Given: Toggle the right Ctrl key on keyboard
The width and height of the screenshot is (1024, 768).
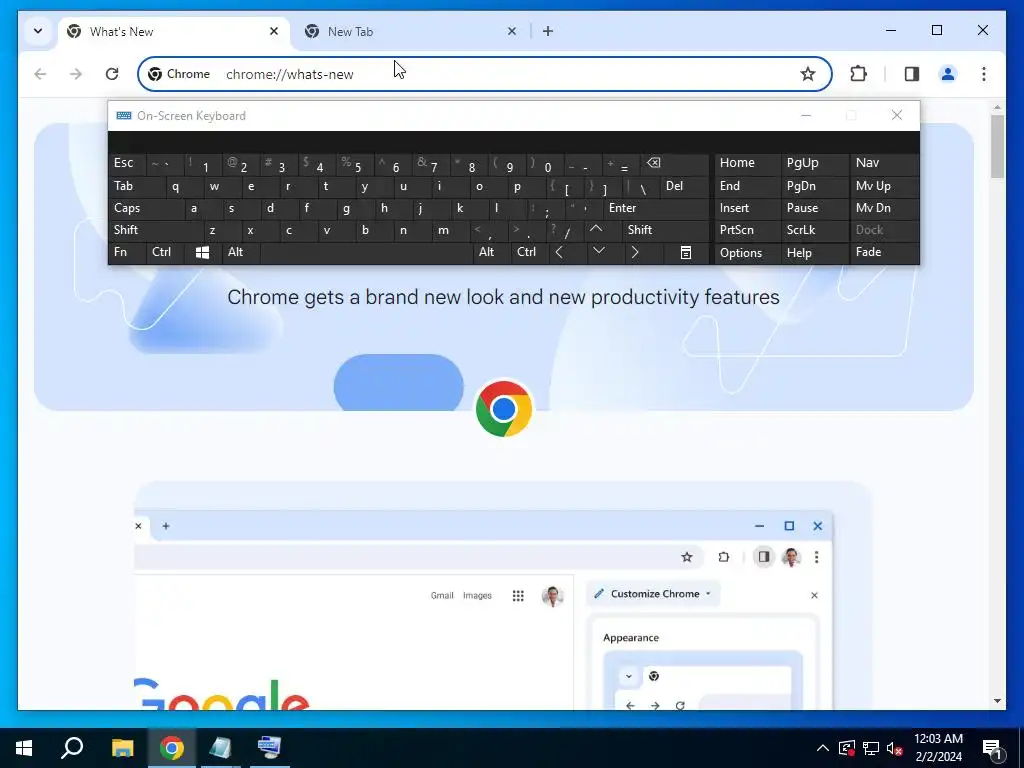Looking at the screenshot, I should [528, 252].
